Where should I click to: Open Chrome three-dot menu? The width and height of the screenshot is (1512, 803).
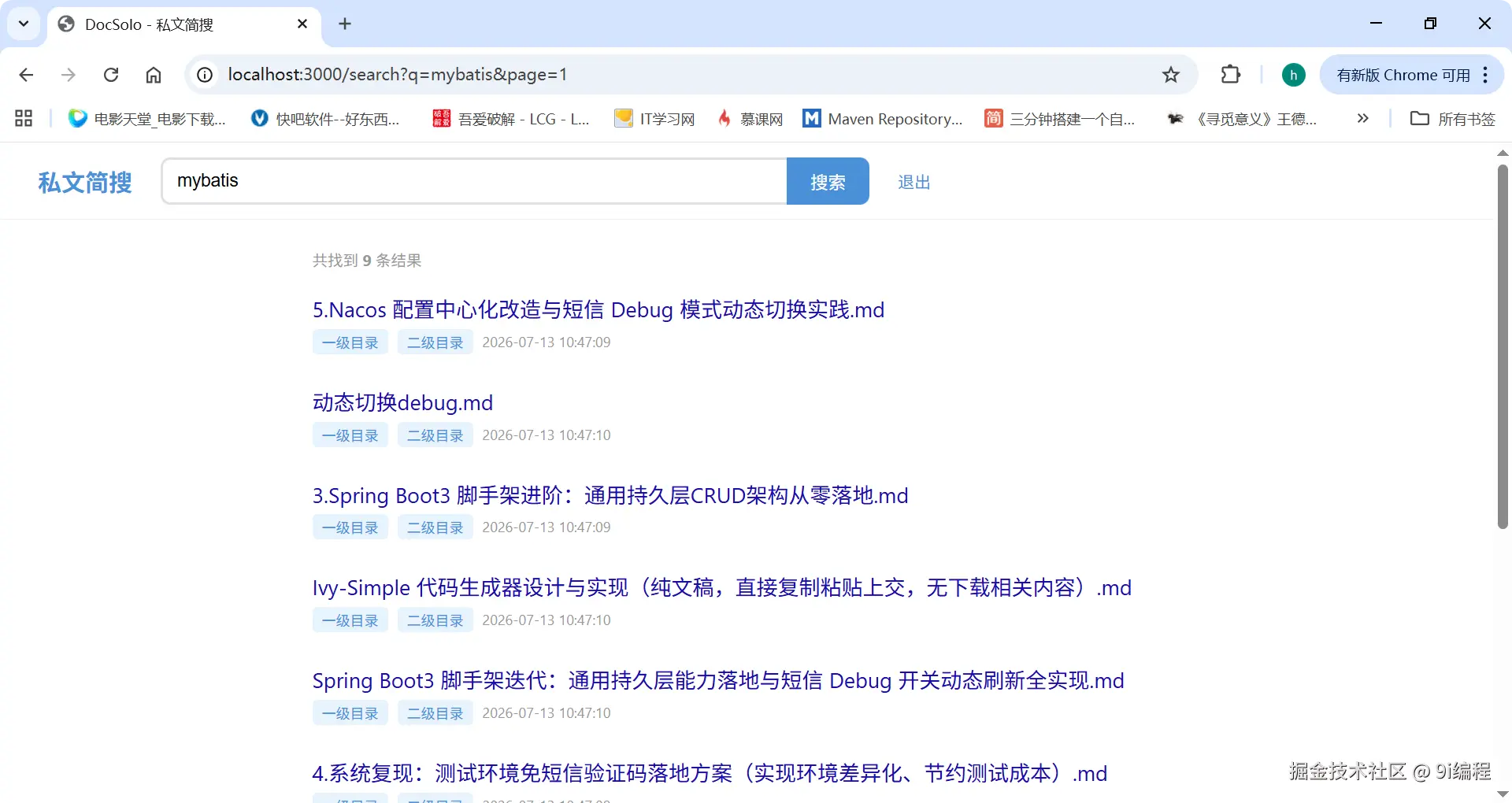1486,75
